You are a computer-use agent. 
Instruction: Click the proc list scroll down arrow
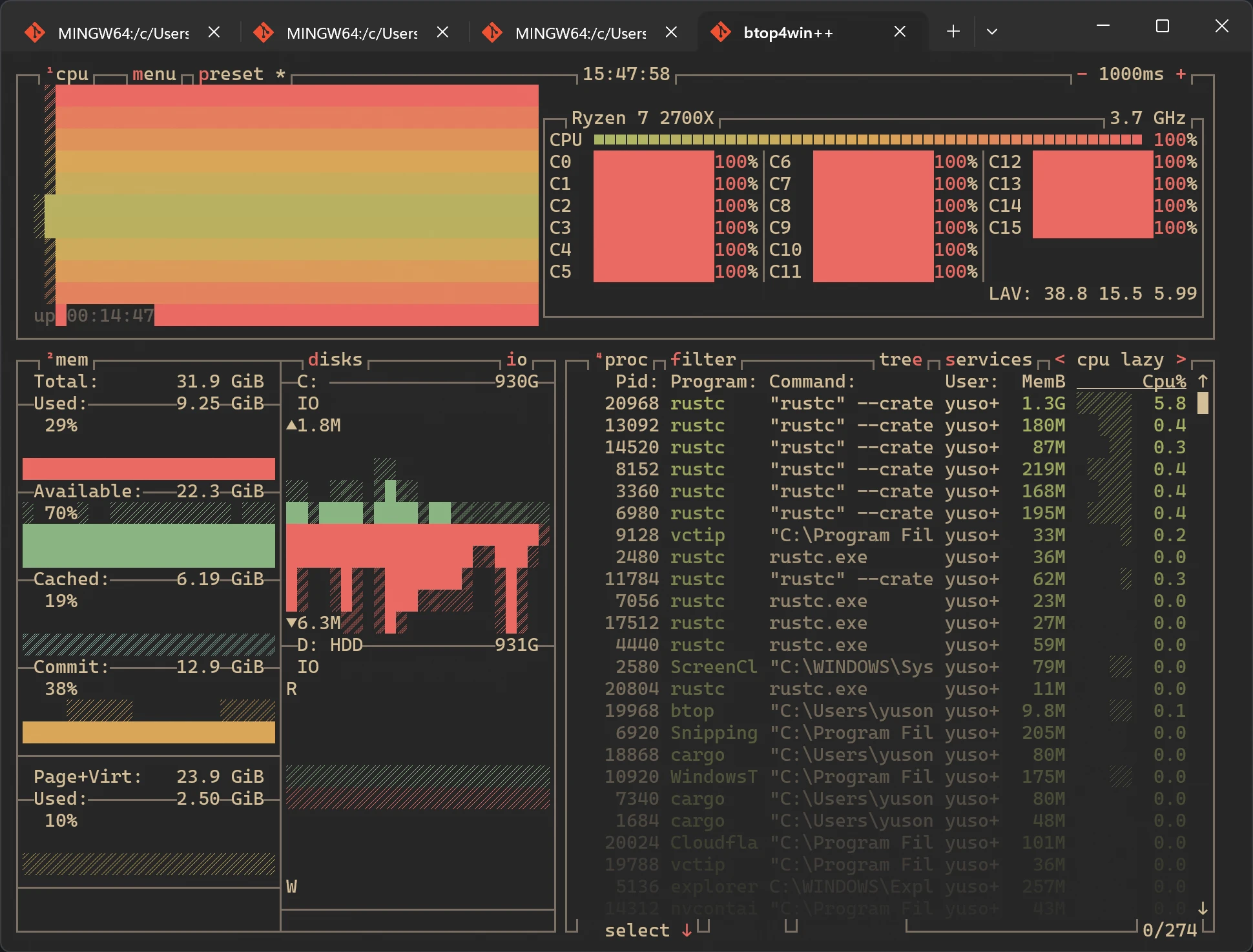coord(1203,909)
